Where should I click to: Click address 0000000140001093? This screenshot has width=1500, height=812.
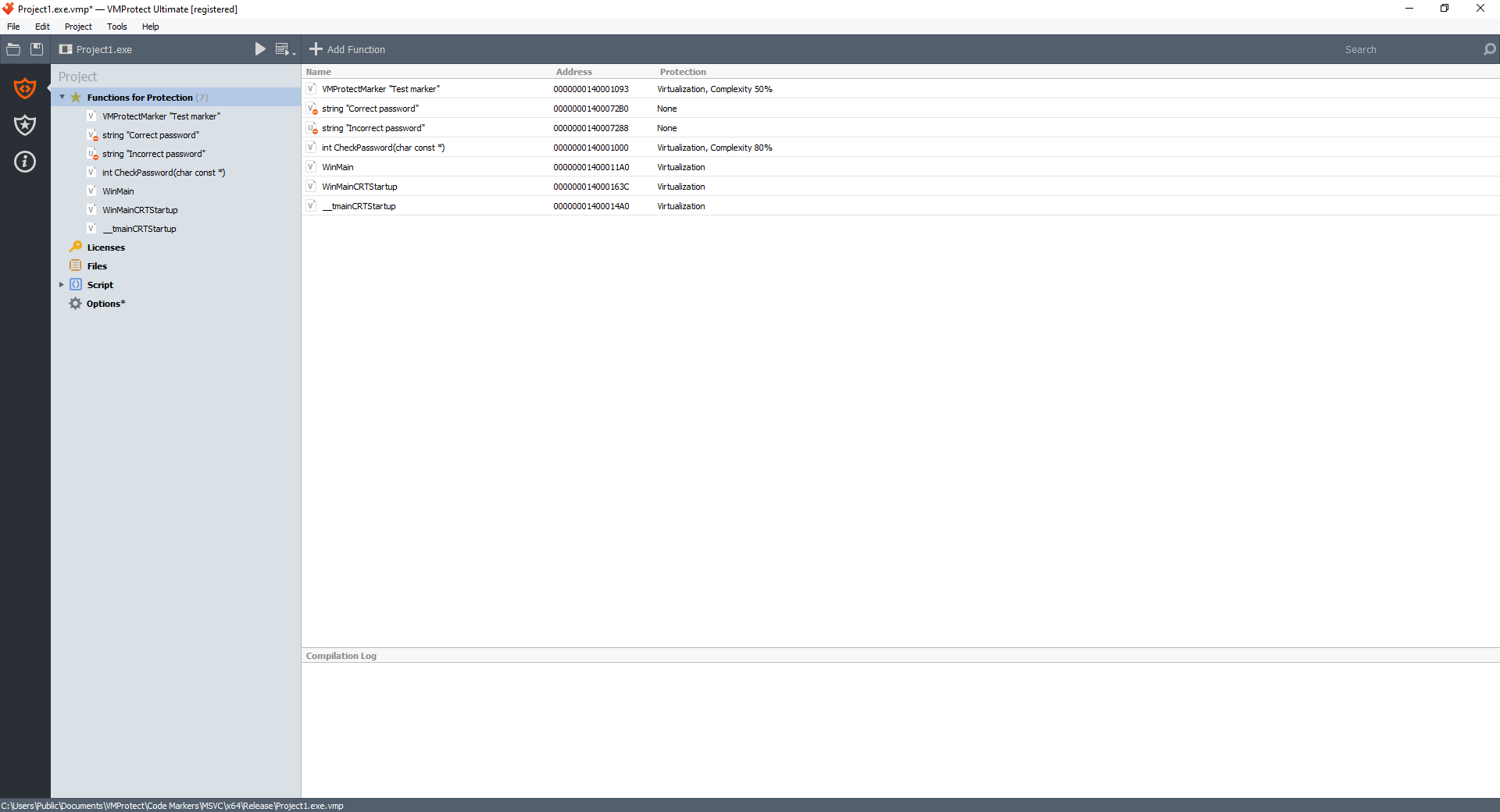[x=591, y=89]
